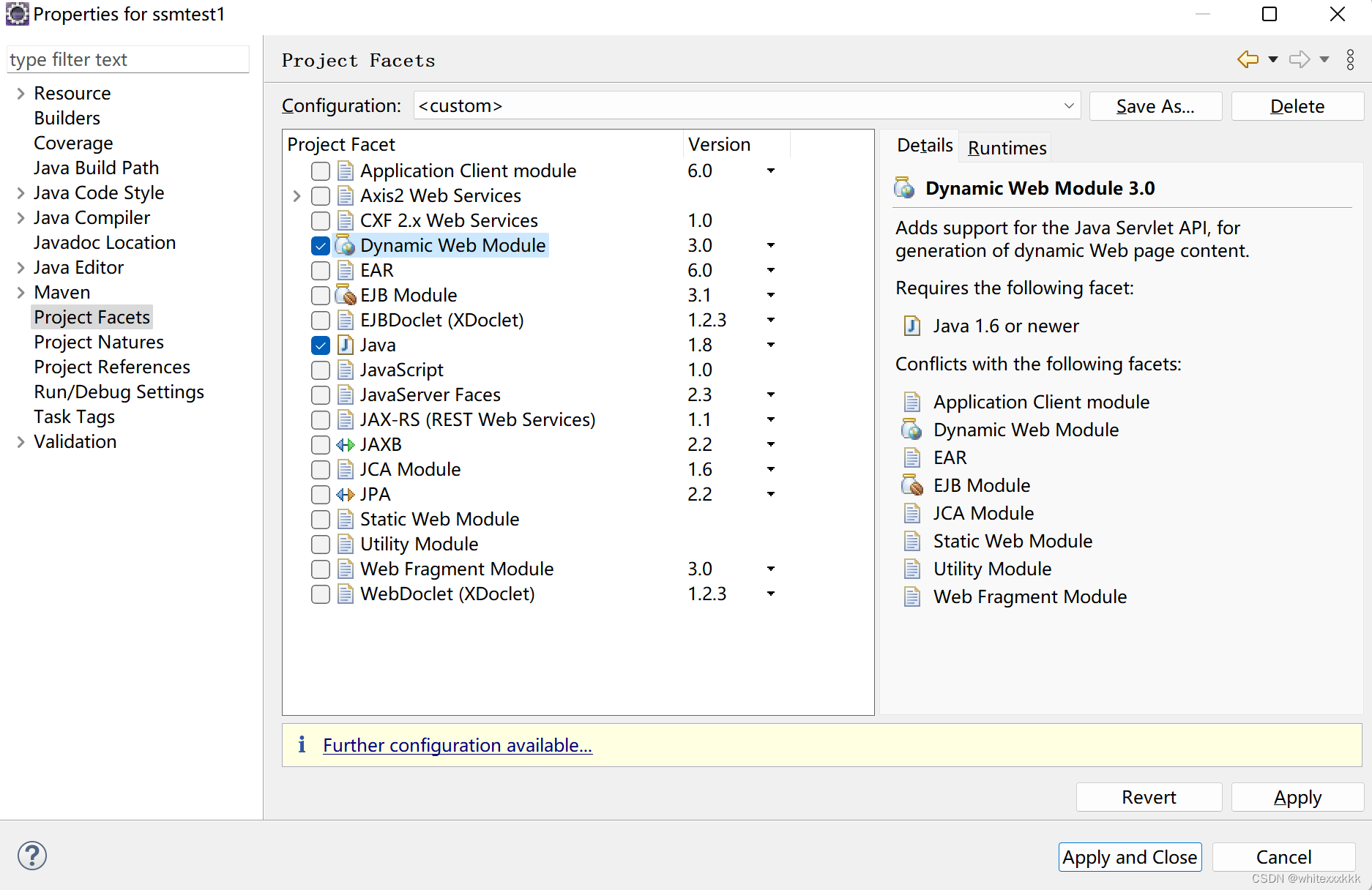Select Builders in the sidebar
Screen dimensions: 1372x890
[67, 119]
